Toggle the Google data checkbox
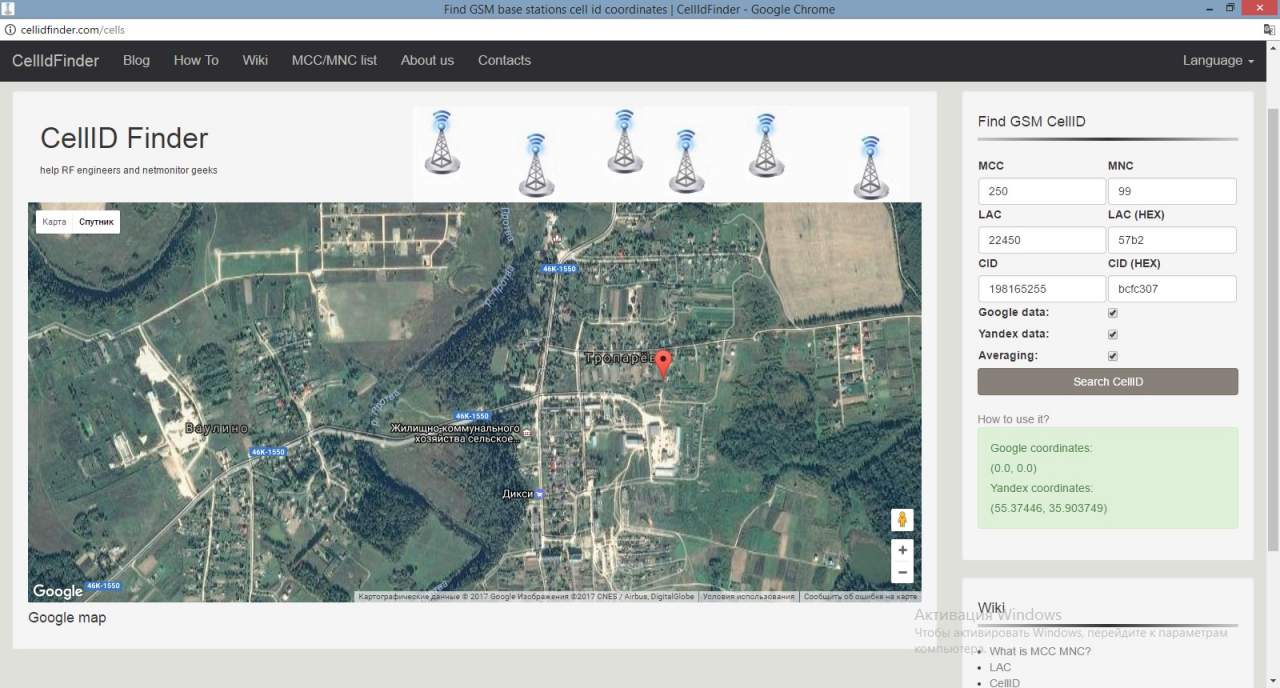The image size is (1280, 688). coord(1112,313)
